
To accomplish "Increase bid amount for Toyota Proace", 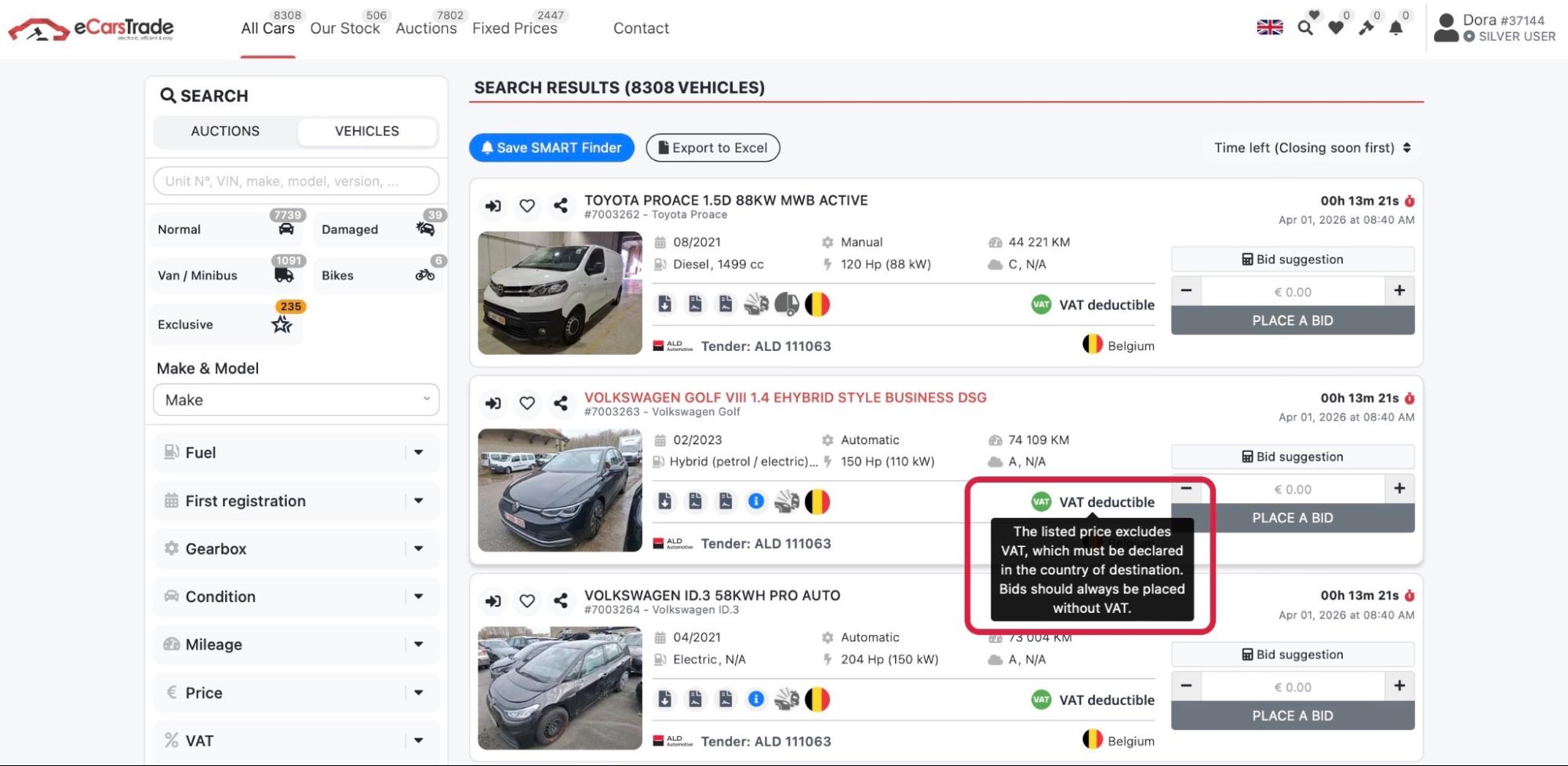I will 1399,291.
